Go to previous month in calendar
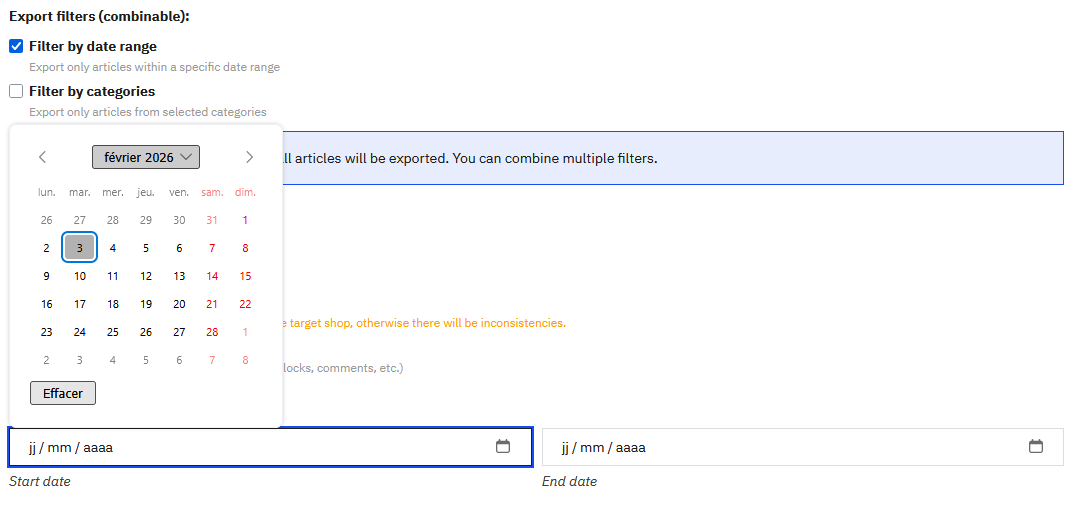The image size is (1075, 505). tap(42, 157)
